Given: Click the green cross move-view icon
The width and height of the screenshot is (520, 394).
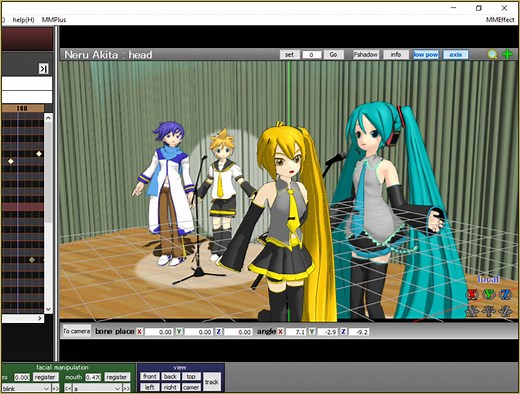Looking at the screenshot, I should [507, 54].
